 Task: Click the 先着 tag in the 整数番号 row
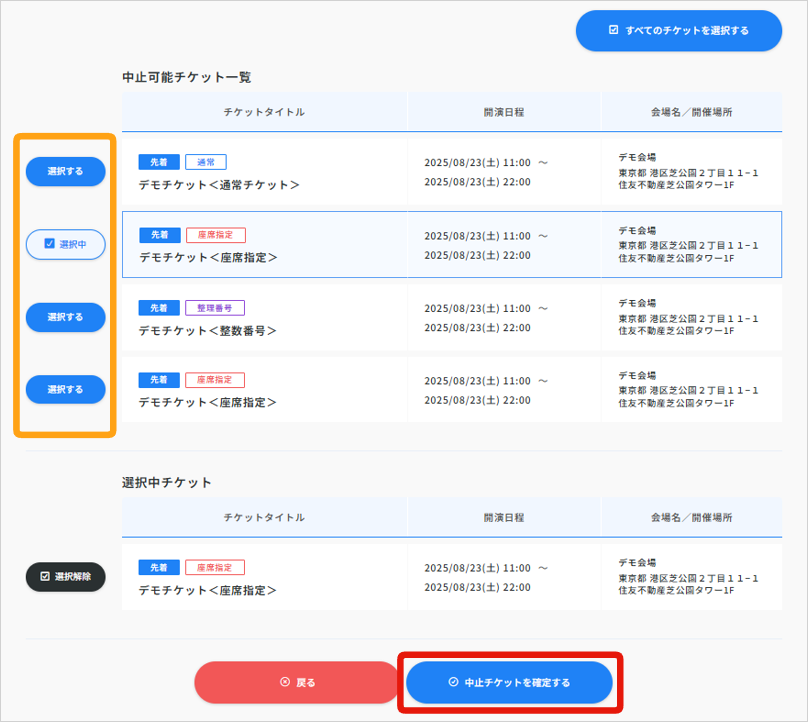[159, 308]
